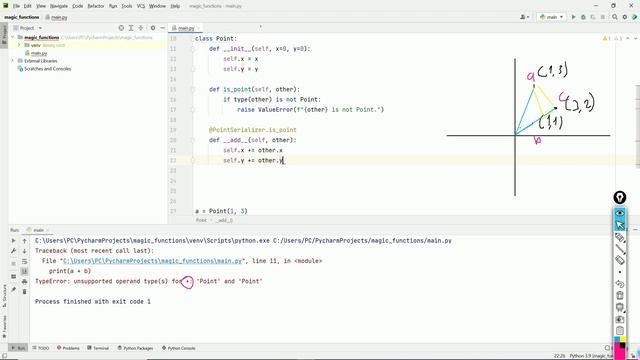
Task: Open the Python Packages tool window tab
Action: coord(135,348)
